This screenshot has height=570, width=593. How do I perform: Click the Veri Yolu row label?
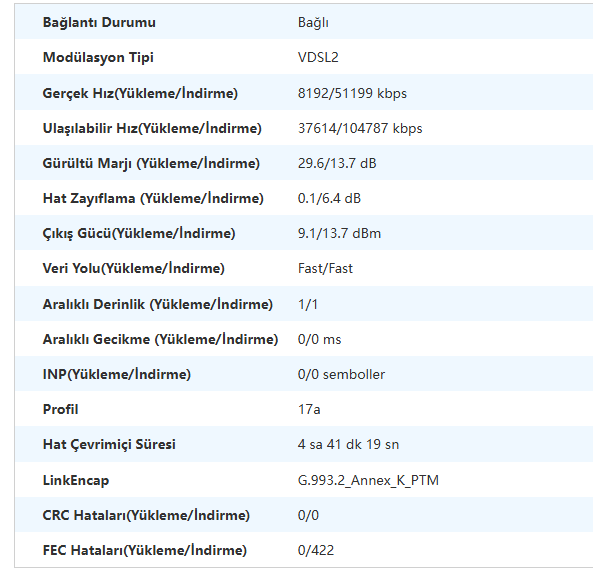[134, 269]
